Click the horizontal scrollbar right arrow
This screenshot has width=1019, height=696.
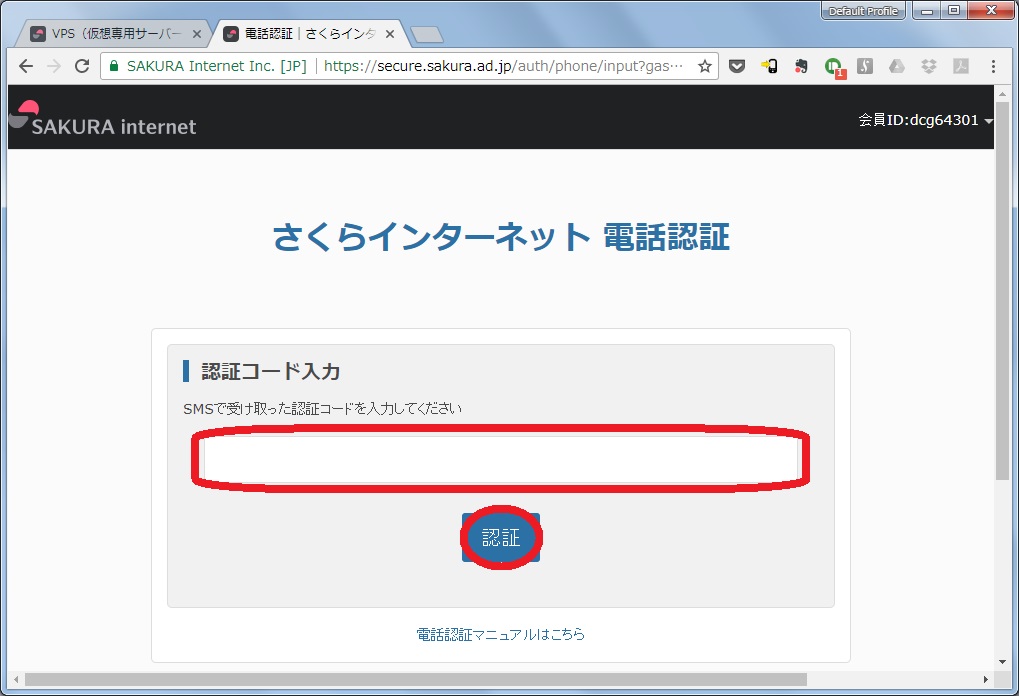pos(986,679)
